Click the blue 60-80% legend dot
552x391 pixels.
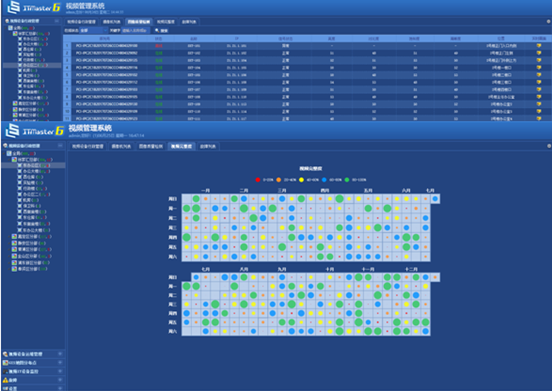324,180
